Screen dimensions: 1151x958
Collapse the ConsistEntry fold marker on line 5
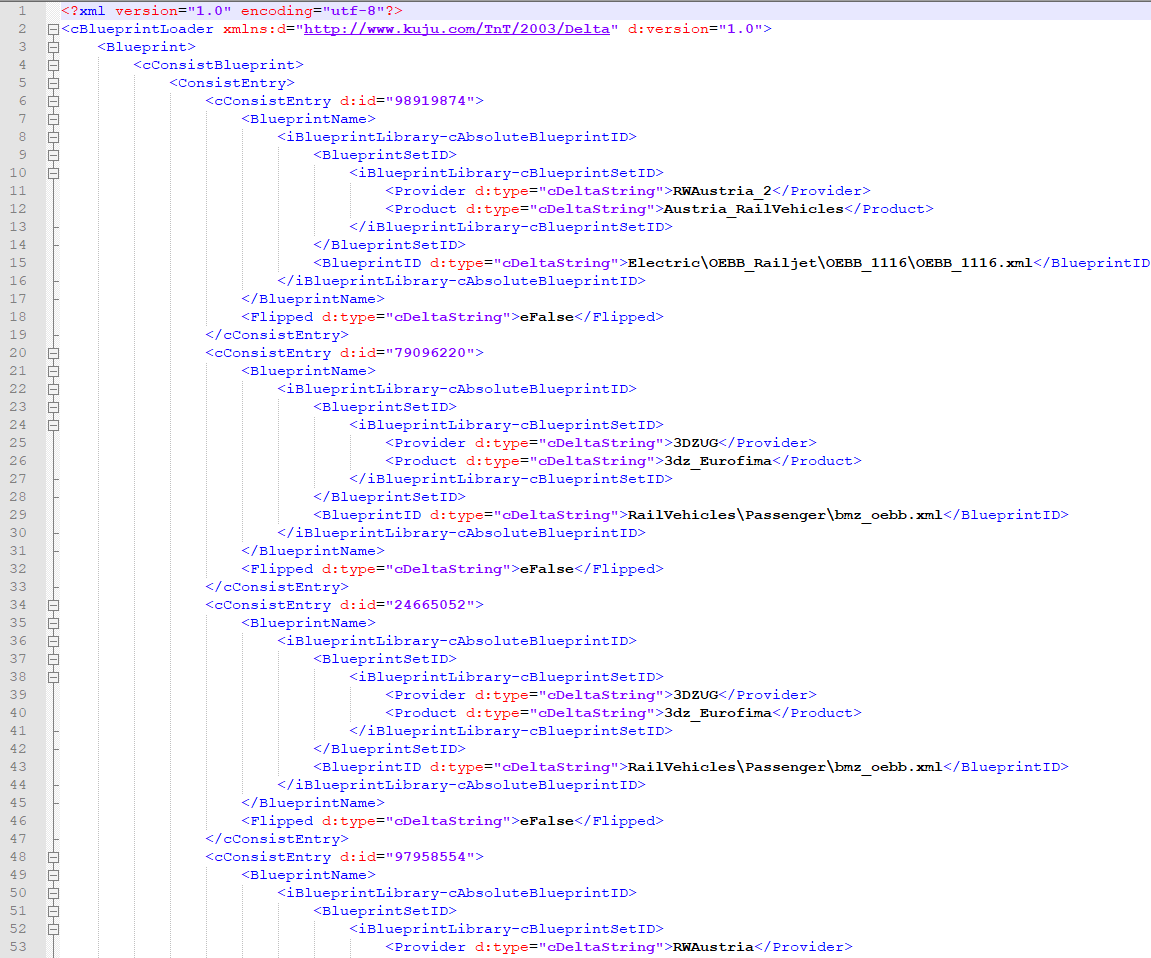[53, 83]
